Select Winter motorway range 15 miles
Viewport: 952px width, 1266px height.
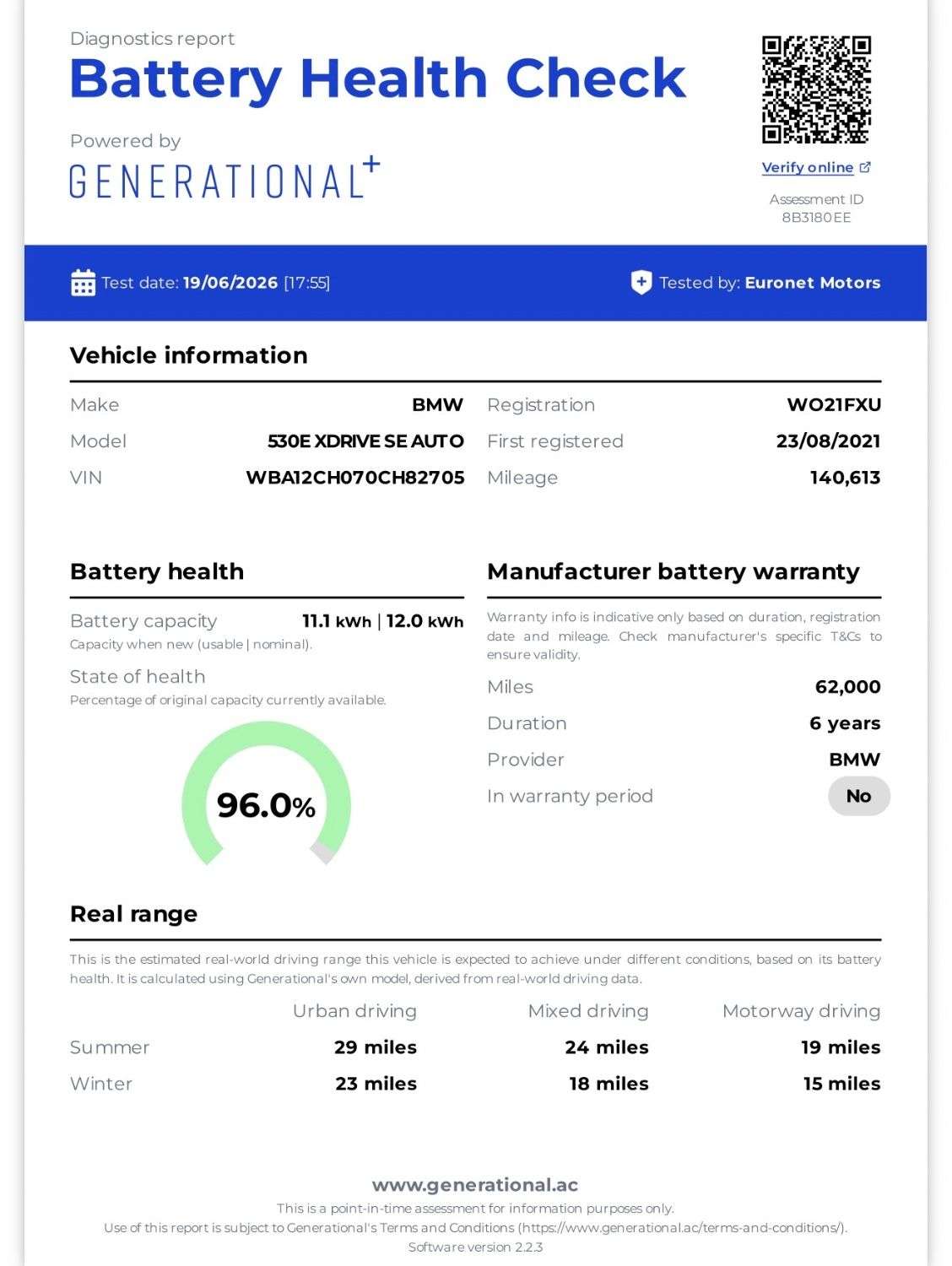[x=841, y=1084]
